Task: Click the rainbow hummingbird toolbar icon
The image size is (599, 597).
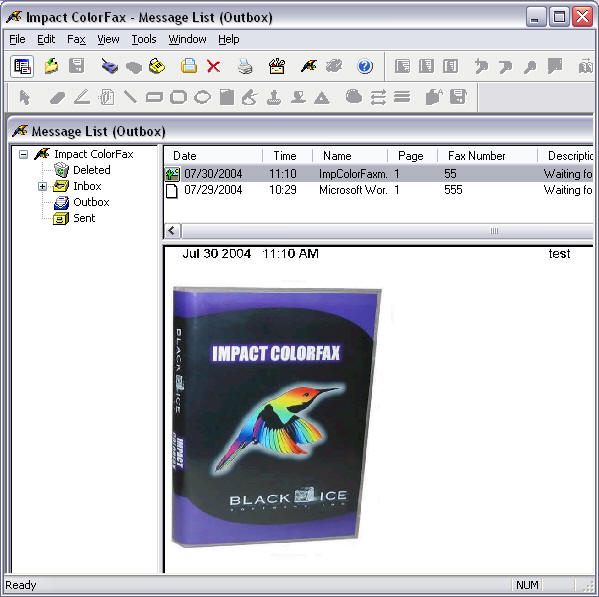Action: (309, 66)
